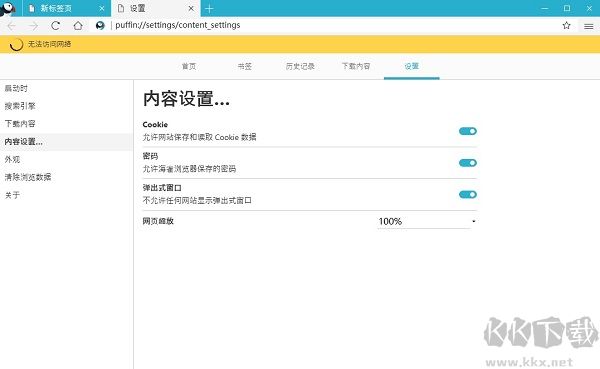This screenshot has height=369, width=600.
Task: Select 内容设置... in the sidebar
Action: click(x=66, y=142)
